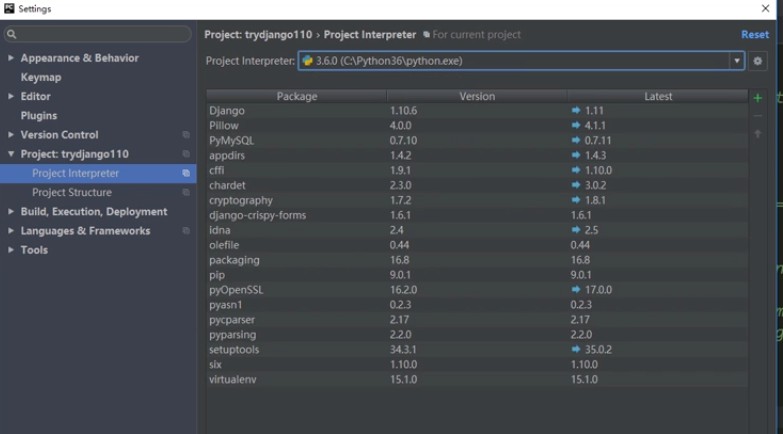
Task: Click the Reset link
Action: point(754,34)
